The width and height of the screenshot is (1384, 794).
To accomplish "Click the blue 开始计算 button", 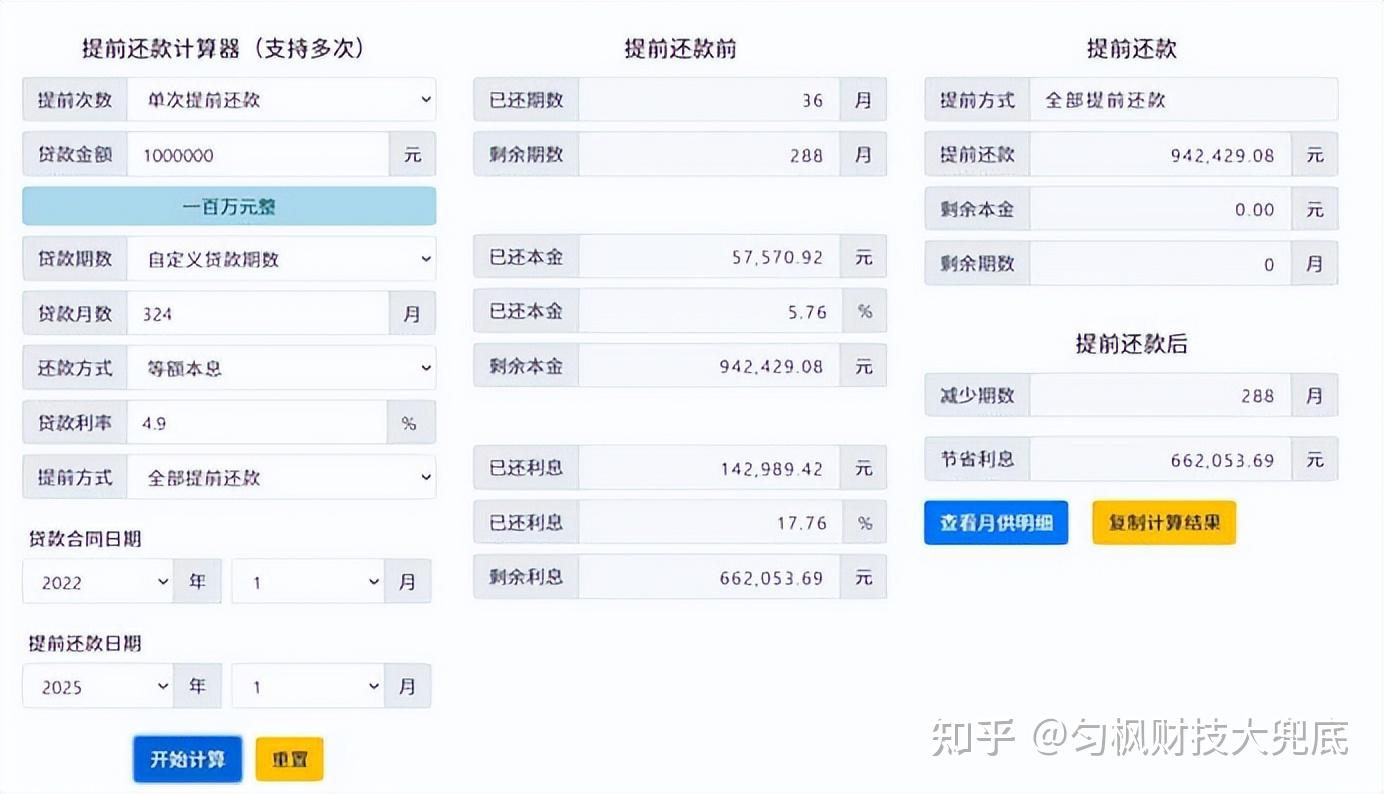I will 188,759.
